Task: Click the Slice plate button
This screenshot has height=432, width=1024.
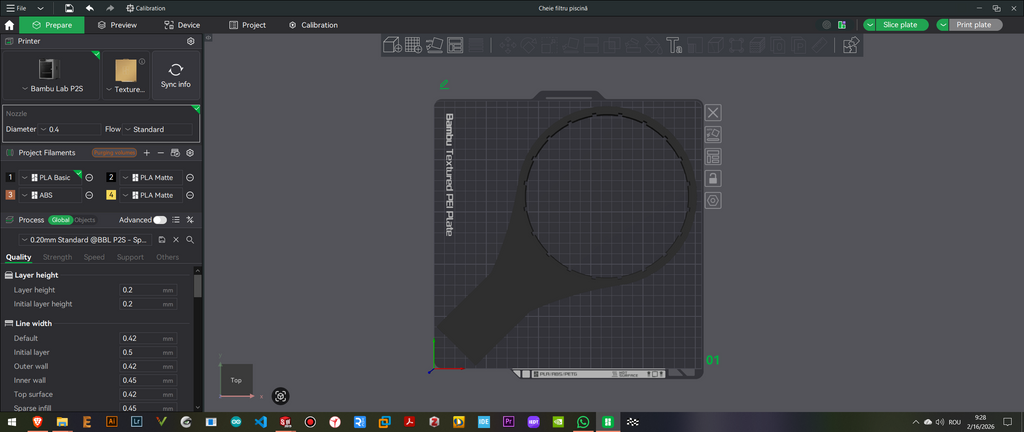Action: pos(901,25)
